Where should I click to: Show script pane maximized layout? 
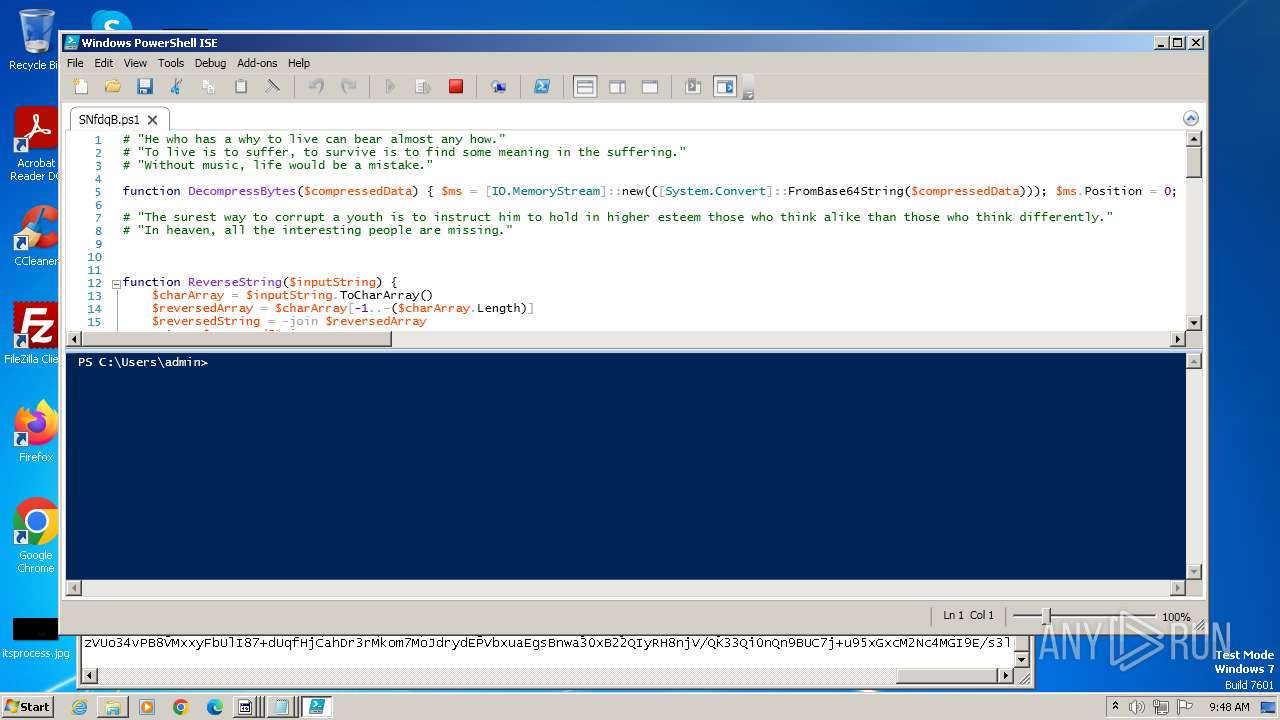[650, 87]
